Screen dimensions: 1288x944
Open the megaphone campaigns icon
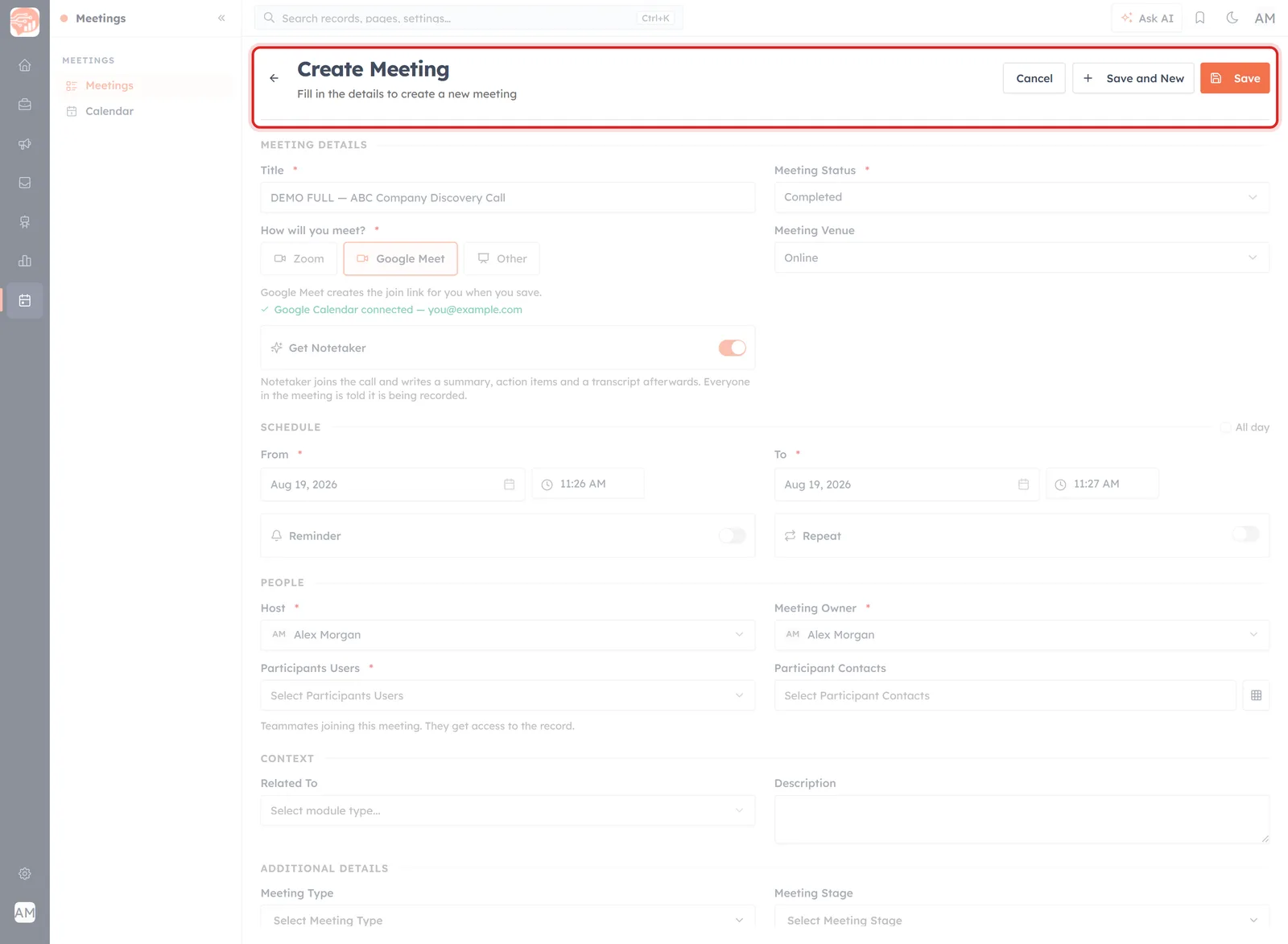click(x=25, y=144)
